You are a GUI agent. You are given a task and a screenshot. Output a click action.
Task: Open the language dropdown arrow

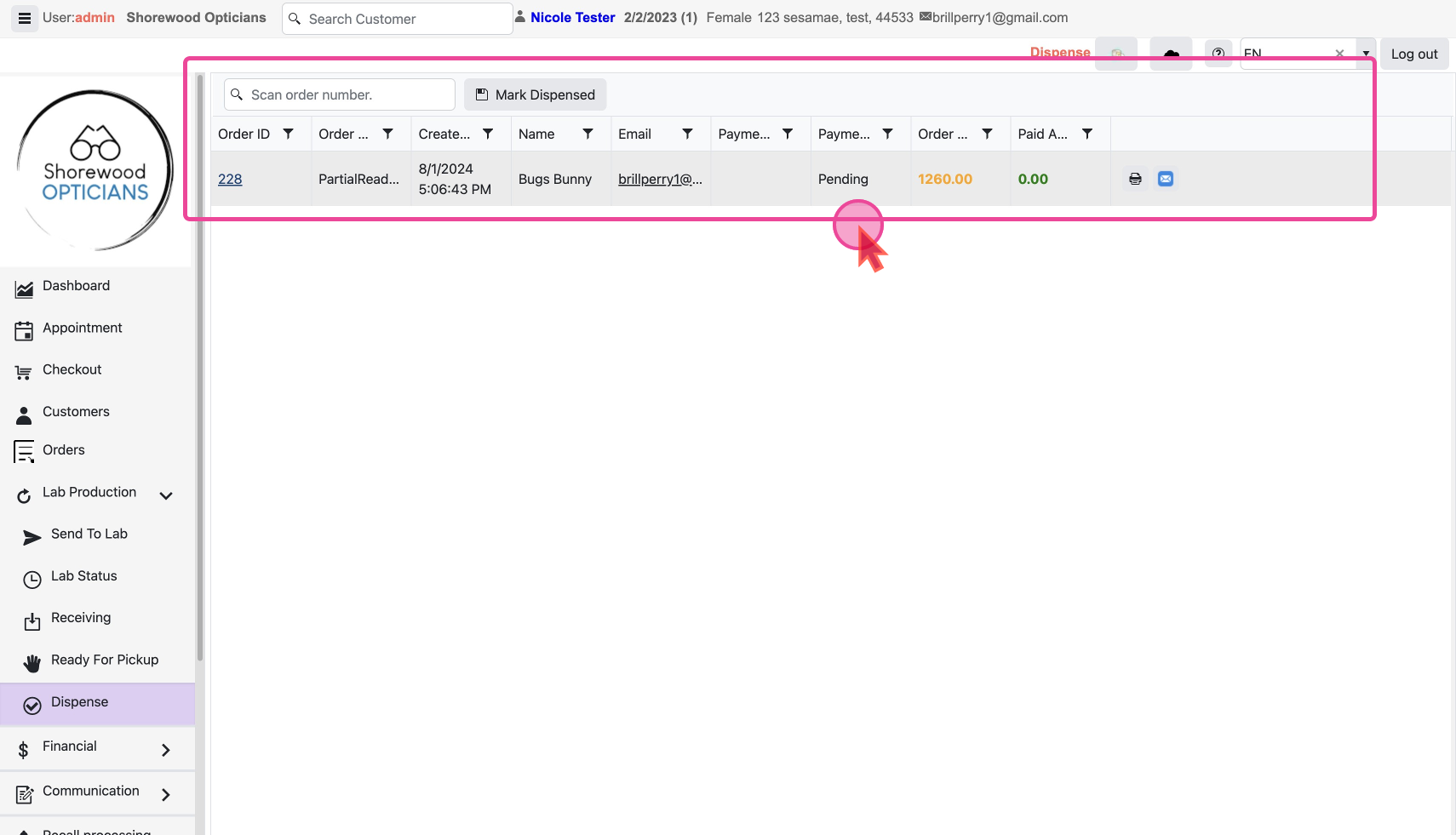coord(1366,53)
